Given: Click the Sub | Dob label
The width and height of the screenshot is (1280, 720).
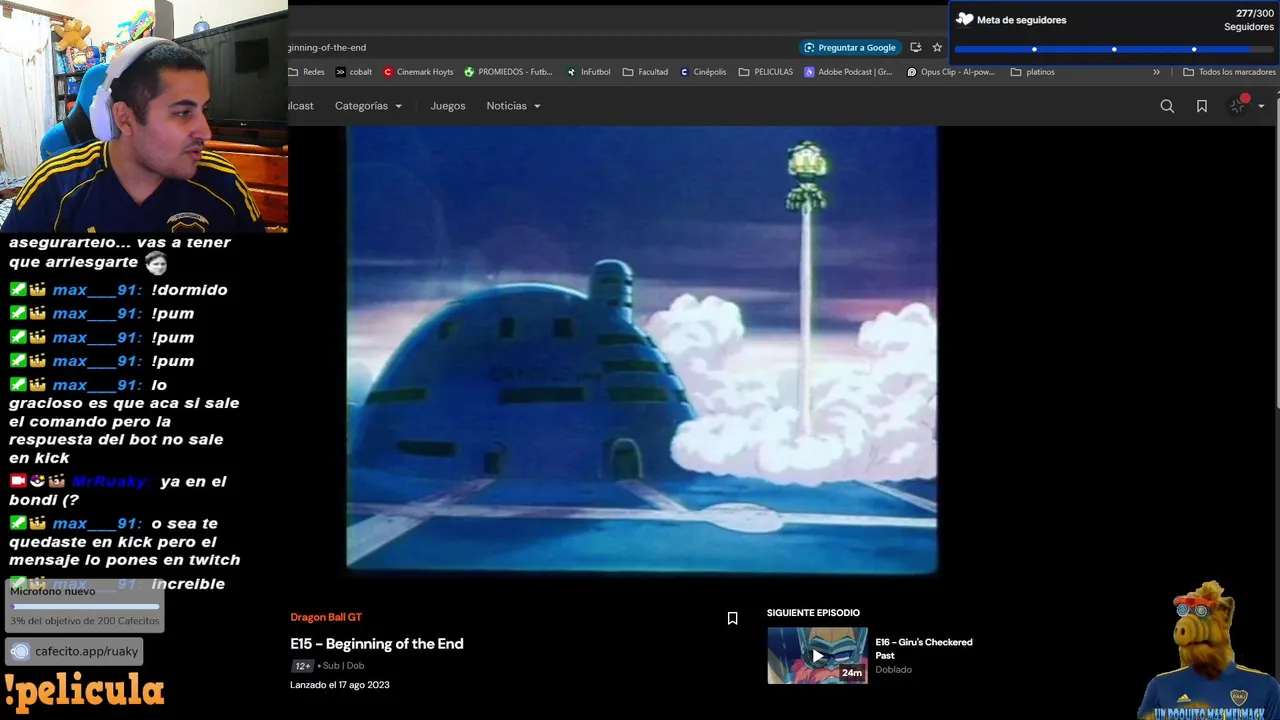Looking at the screenshot, I should coord(343,666).
